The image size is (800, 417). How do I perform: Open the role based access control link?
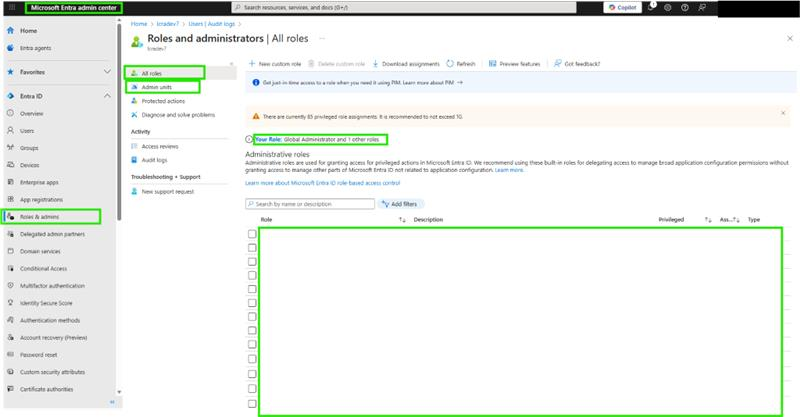322,183
